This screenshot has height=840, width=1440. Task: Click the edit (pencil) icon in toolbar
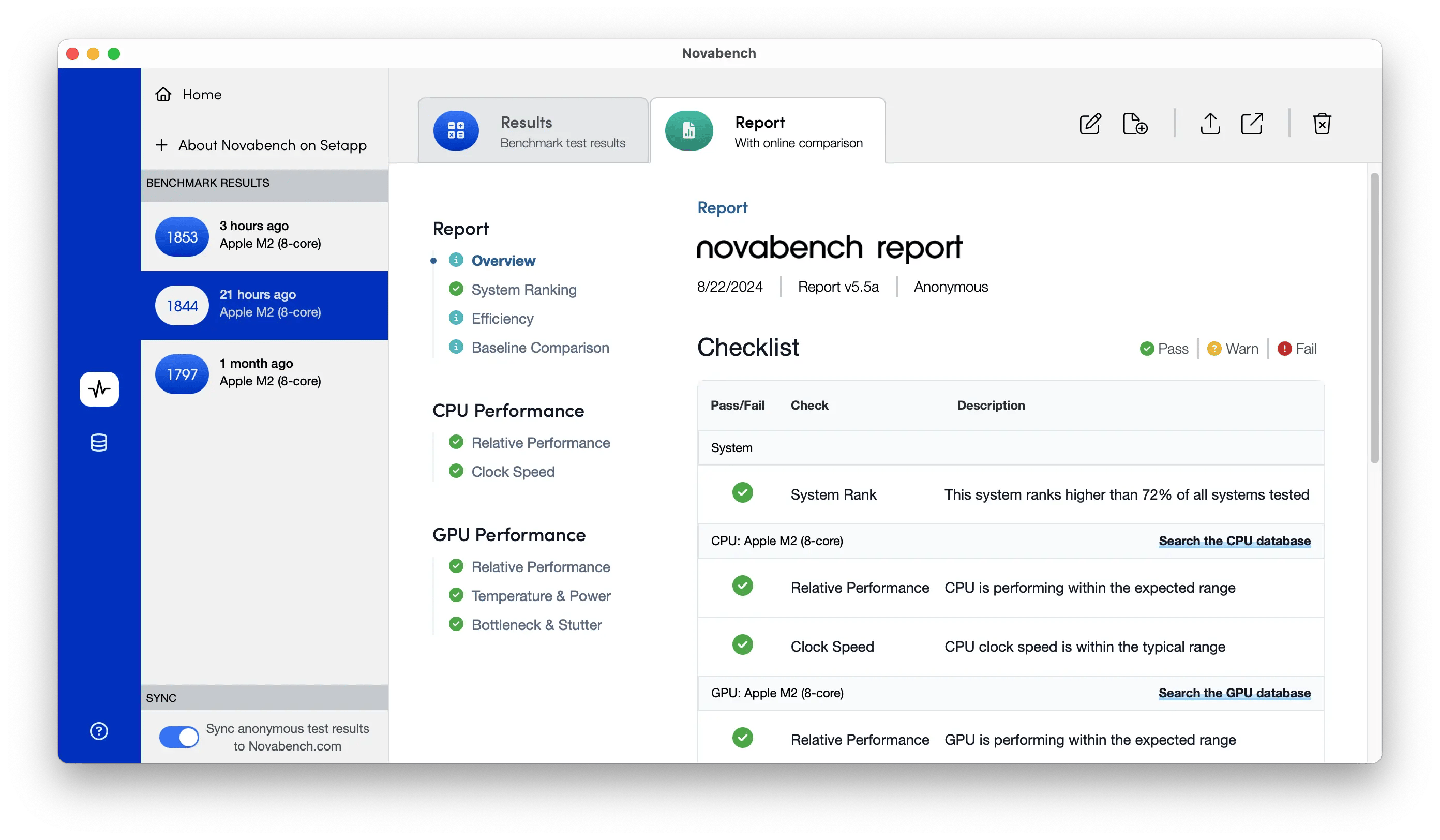pyautogui.click(x=1090, y=124)
